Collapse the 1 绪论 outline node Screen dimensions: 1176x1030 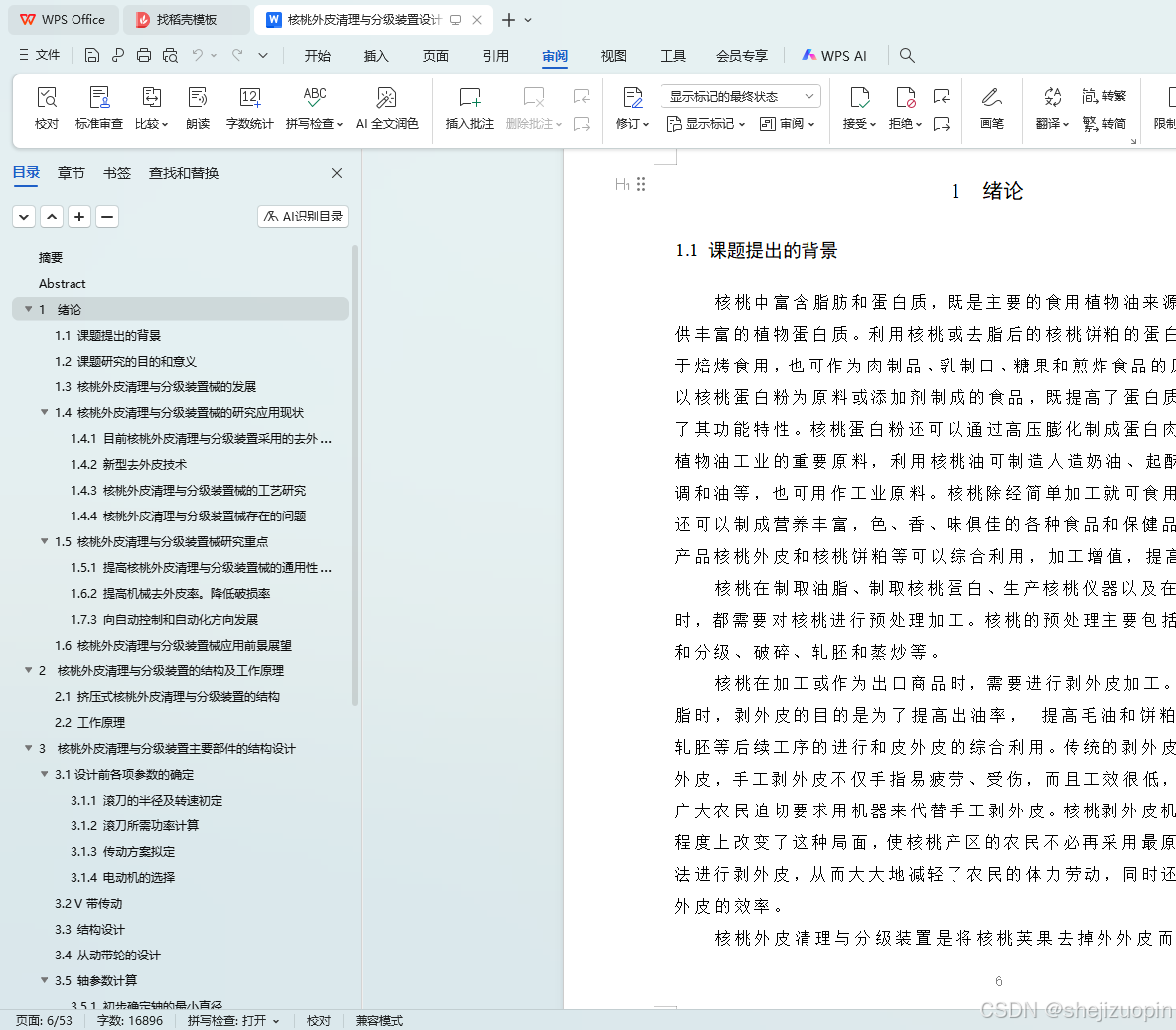coord(29,309)
